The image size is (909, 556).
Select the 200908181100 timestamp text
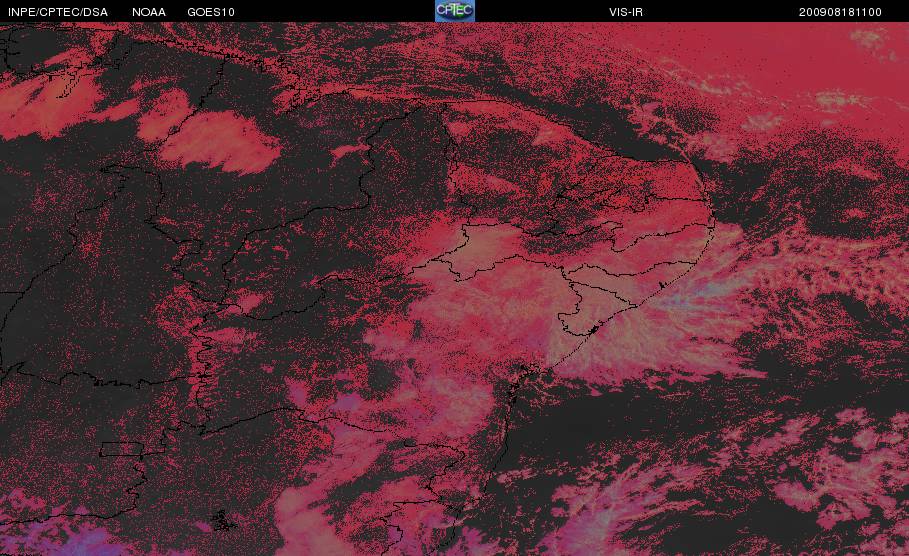click(840, 12)
